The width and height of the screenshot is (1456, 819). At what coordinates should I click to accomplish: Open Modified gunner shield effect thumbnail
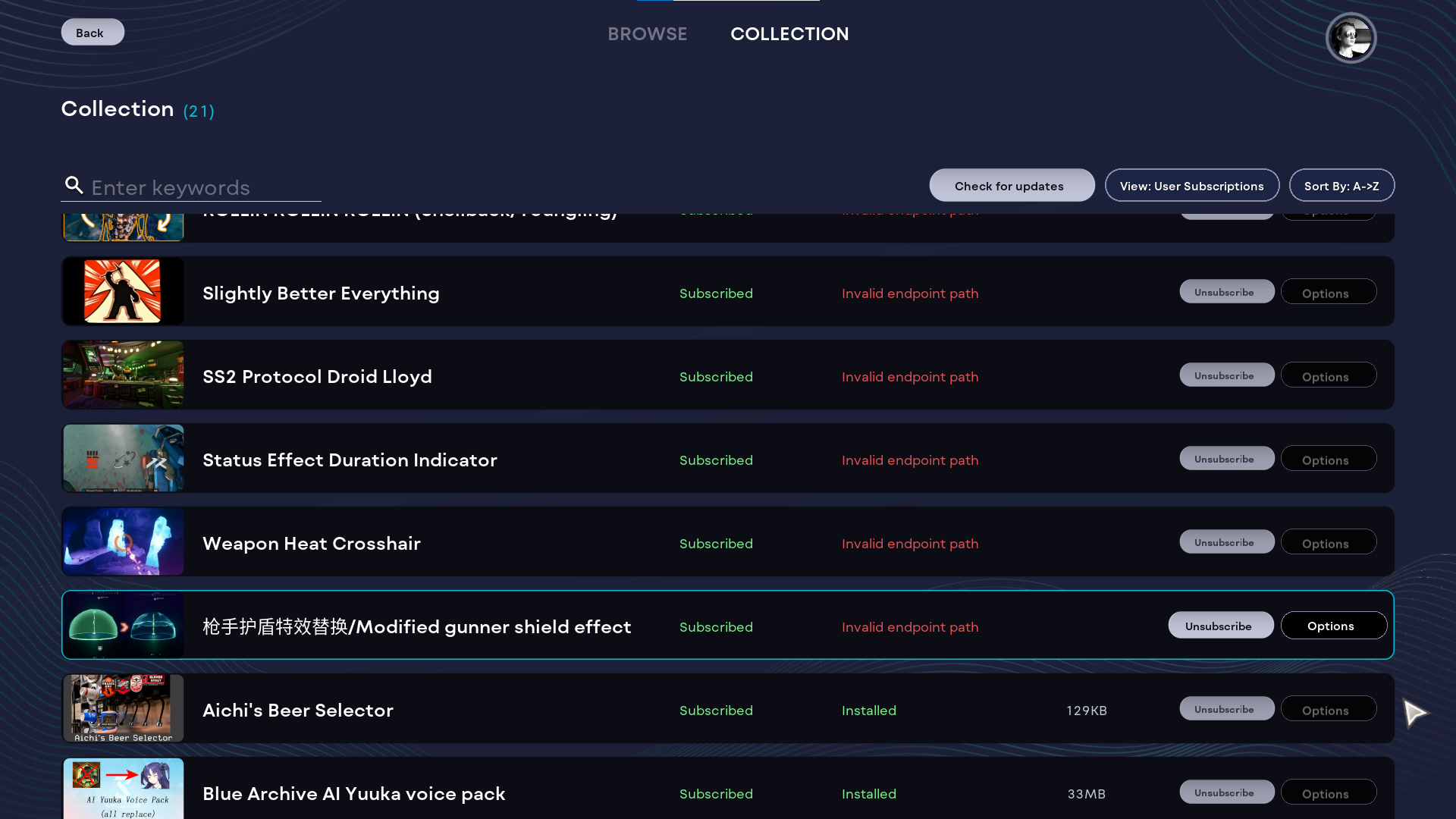point(123,626)
